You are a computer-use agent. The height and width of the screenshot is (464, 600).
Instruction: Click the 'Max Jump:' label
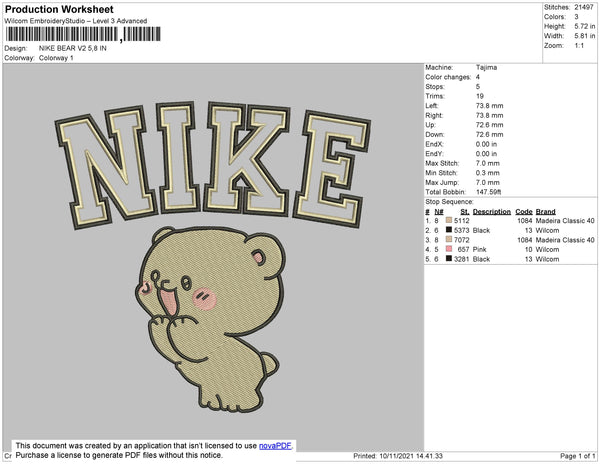pyautogui.click(x=442, y=182)
